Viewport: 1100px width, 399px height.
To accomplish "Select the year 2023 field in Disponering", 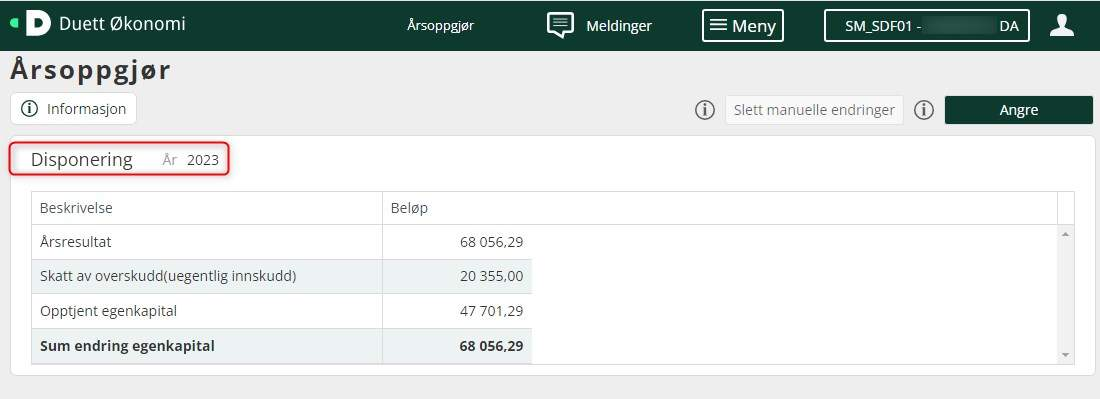I will coord(203,160).
